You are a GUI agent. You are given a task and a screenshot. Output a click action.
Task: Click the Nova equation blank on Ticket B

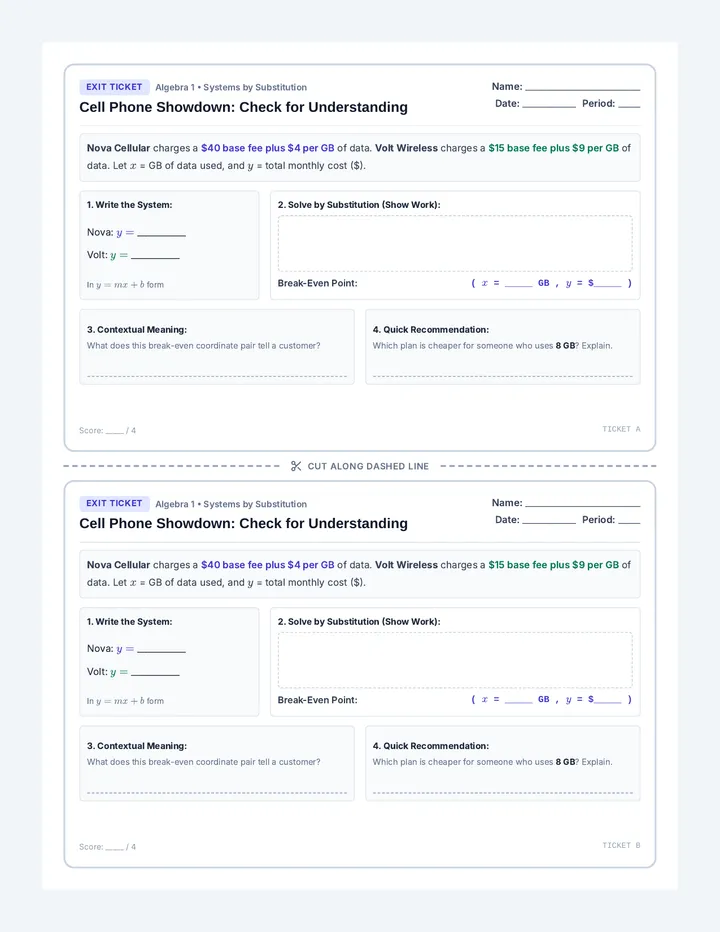[x=162, y=651]
